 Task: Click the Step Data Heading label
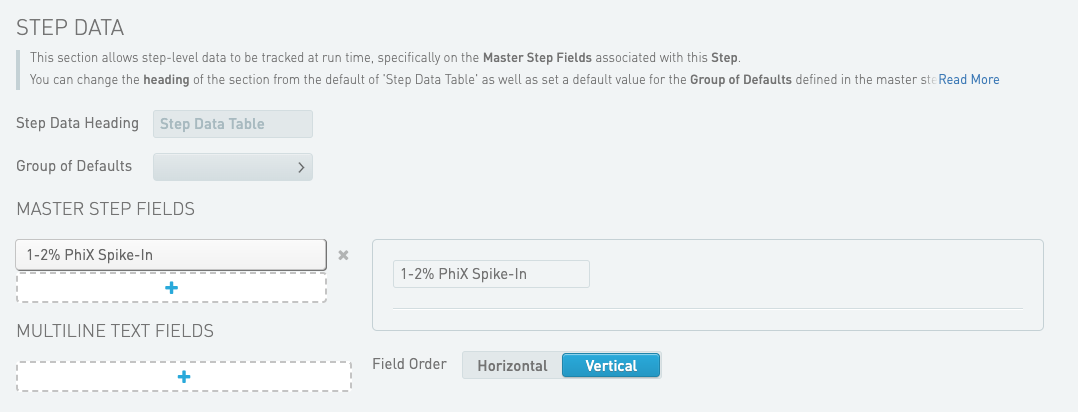(77, 123)
